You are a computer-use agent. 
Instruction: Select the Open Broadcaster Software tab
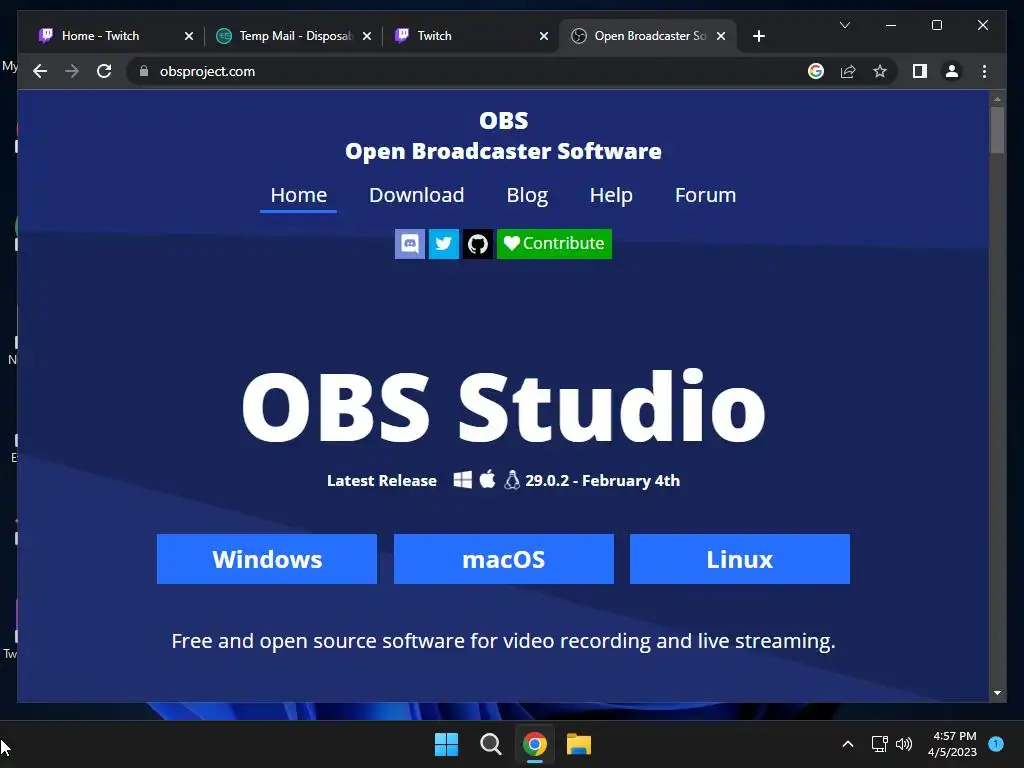pos(647,36)
